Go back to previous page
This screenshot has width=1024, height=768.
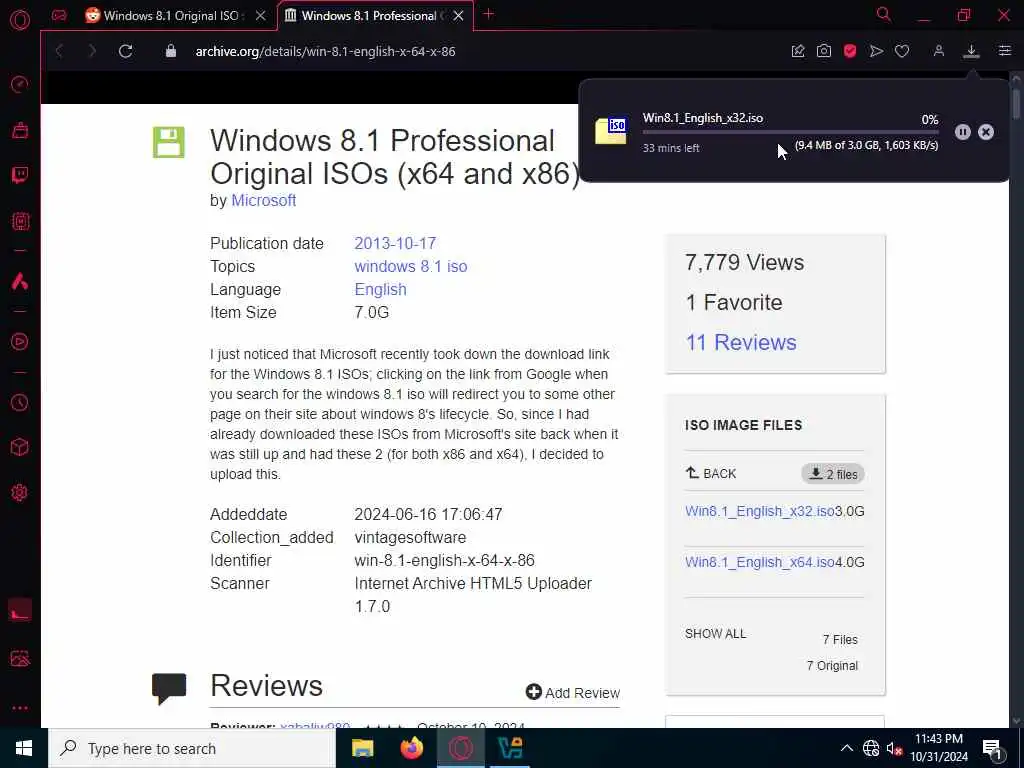tap(59, 51)
